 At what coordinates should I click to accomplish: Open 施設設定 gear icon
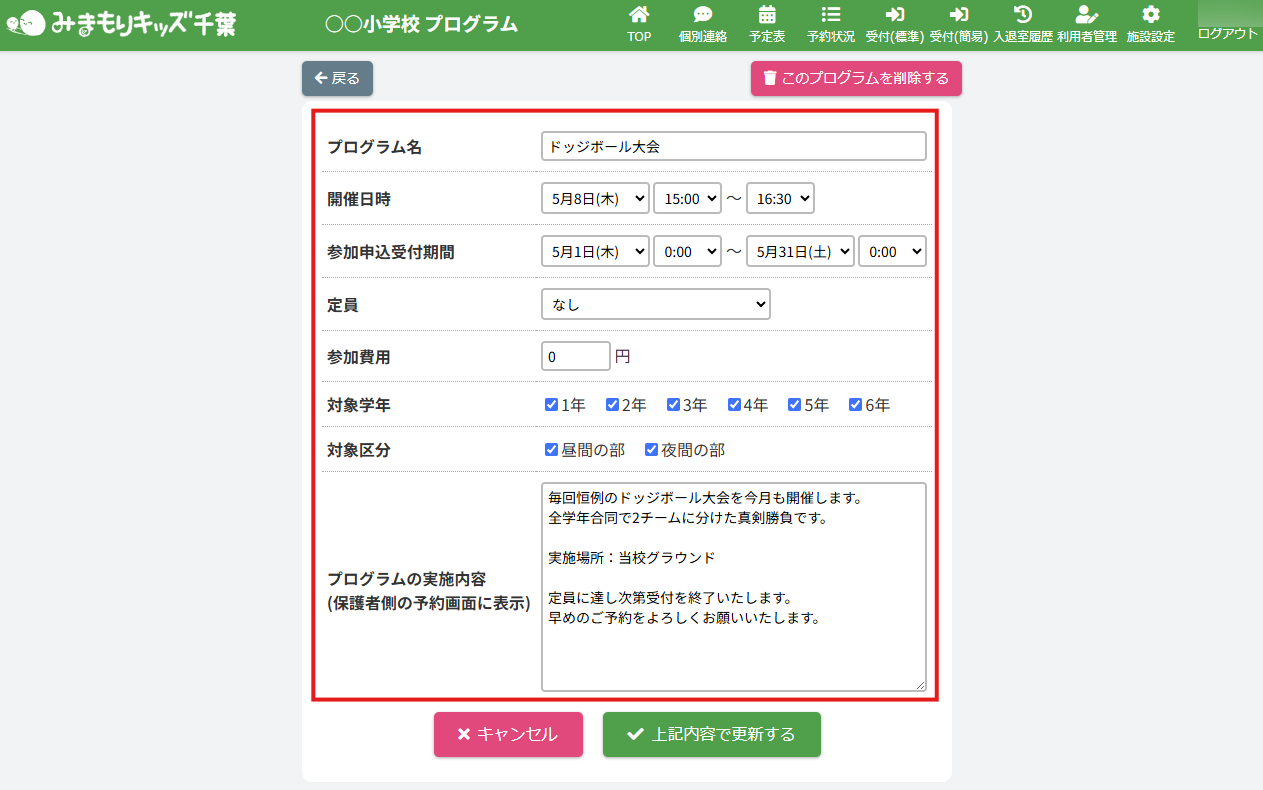coord(1151,15)
